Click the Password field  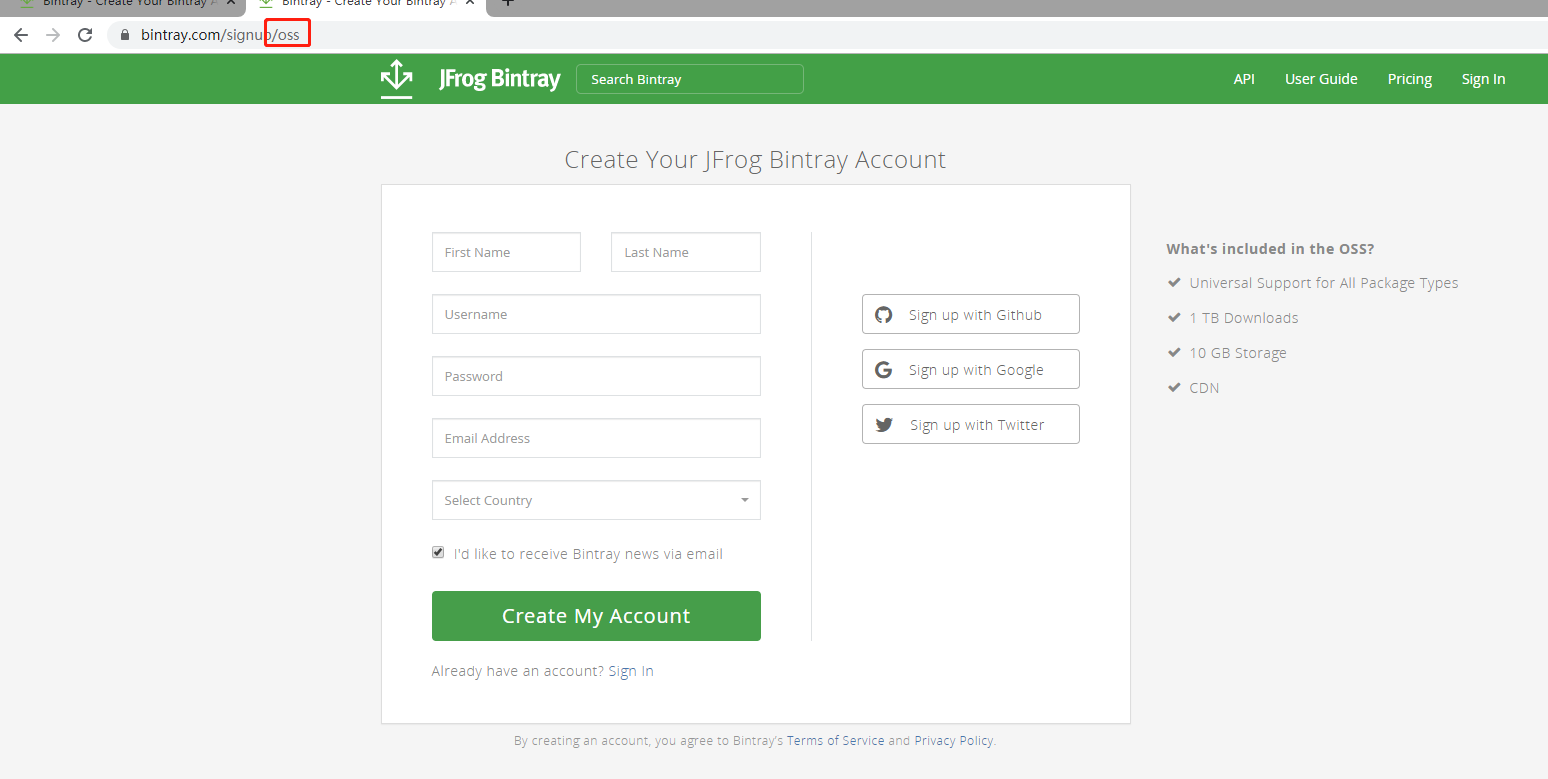pos(596,376)
